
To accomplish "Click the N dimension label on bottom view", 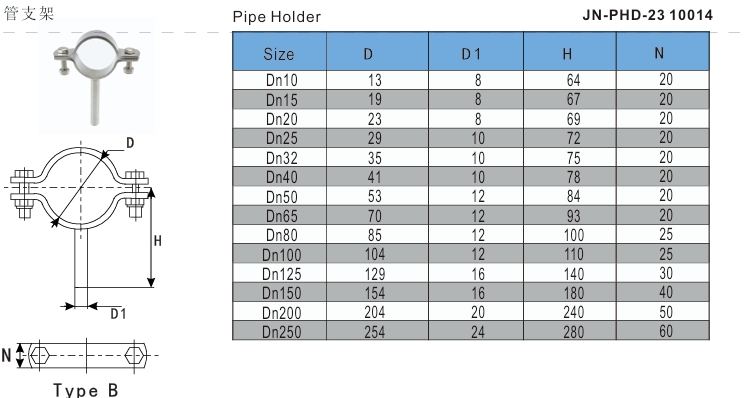I will point(6,355).
